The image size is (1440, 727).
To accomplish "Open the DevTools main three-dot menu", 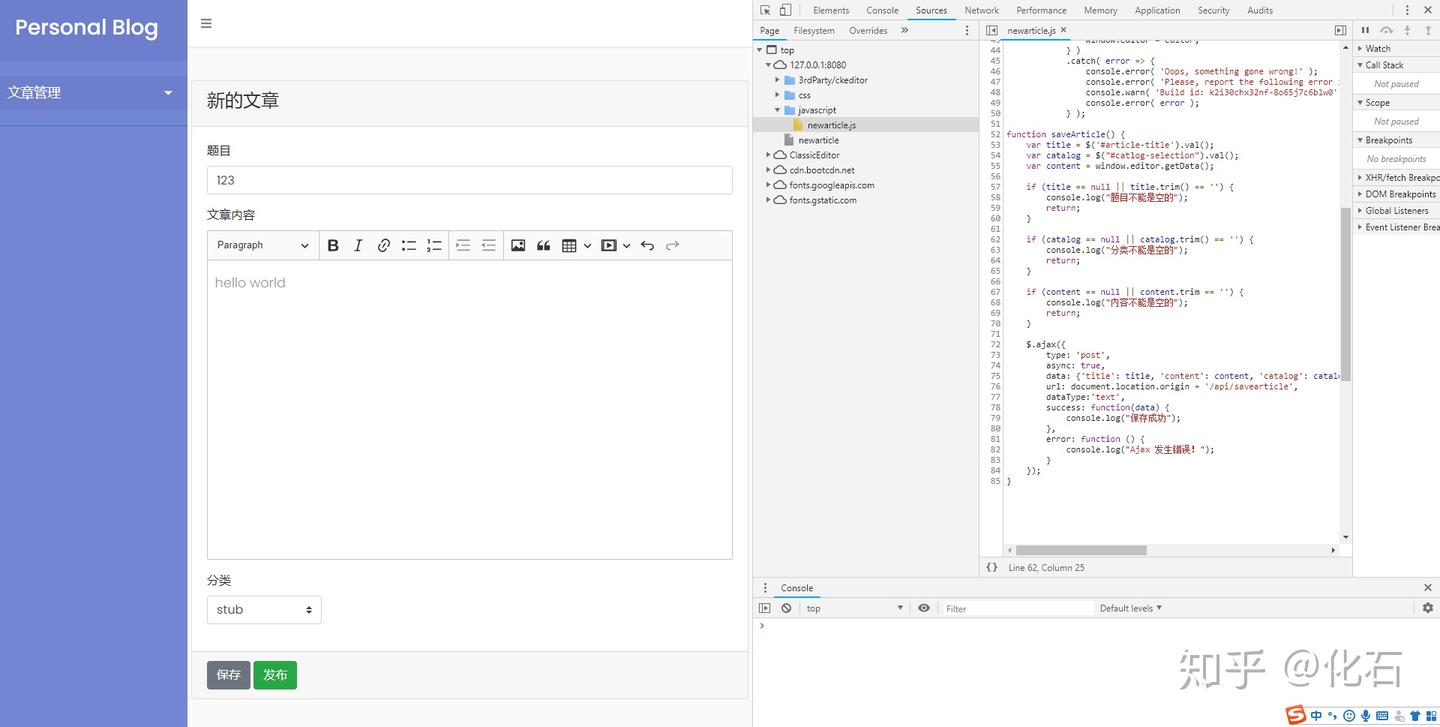I will tap(1407, 10).
